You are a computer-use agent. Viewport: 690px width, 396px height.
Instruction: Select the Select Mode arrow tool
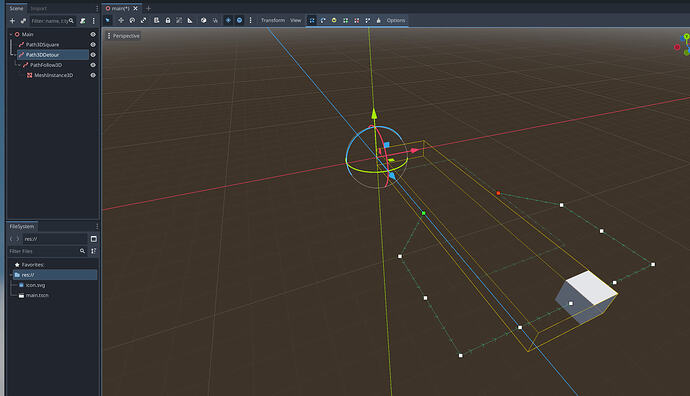[107, 20]
